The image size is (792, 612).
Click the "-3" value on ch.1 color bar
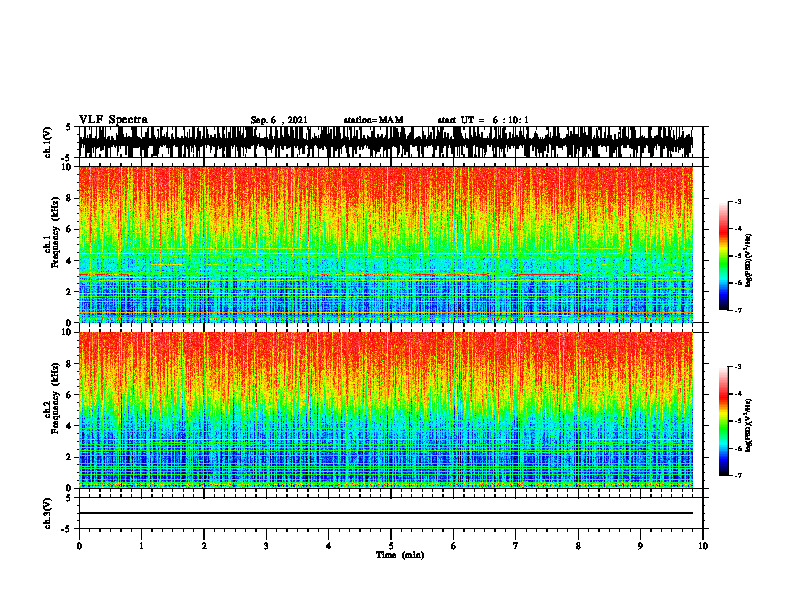coord(738,201)
